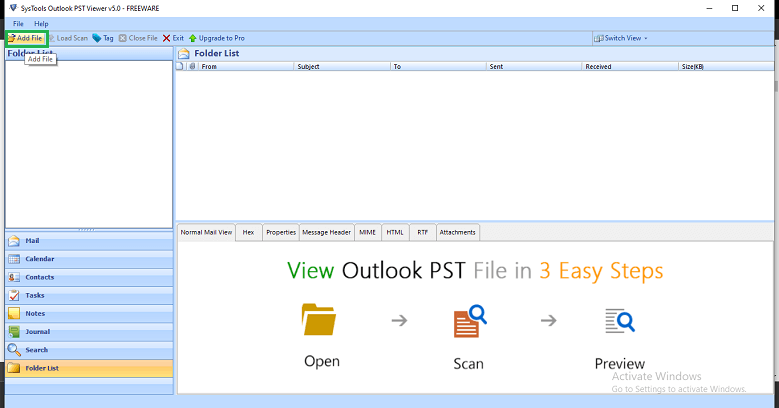This screenshot has width=779, height=408.
Task: Switch to the MIME tab
Action: pos(368,233)
